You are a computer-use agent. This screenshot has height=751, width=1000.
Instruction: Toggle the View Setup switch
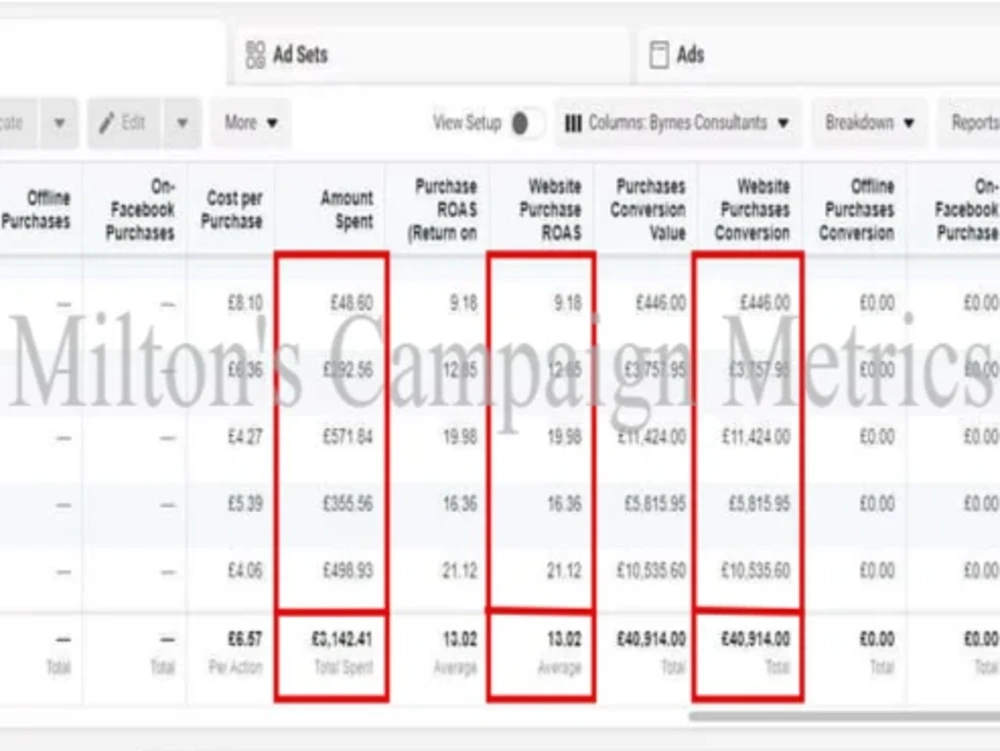(x=527, y=123)
